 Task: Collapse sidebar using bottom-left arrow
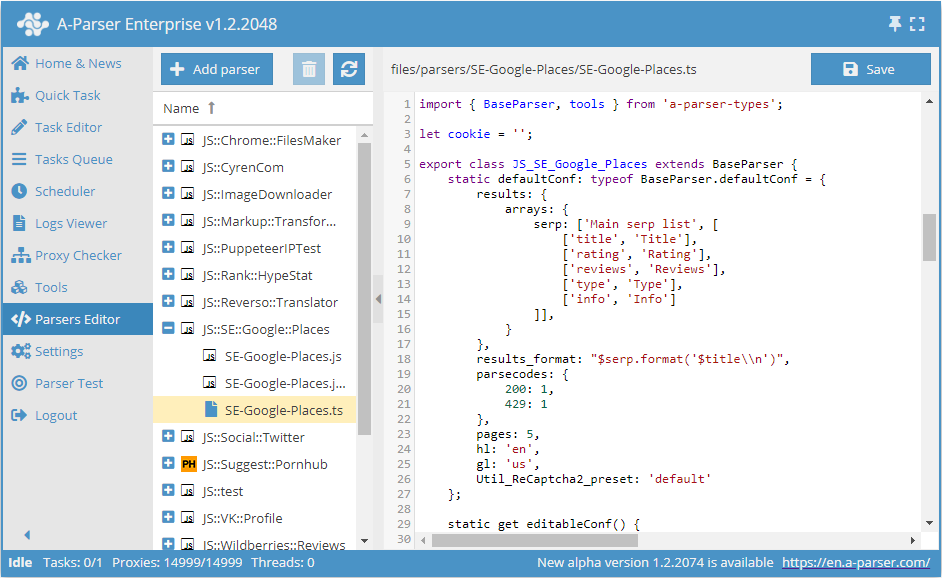tap(27, 535)
